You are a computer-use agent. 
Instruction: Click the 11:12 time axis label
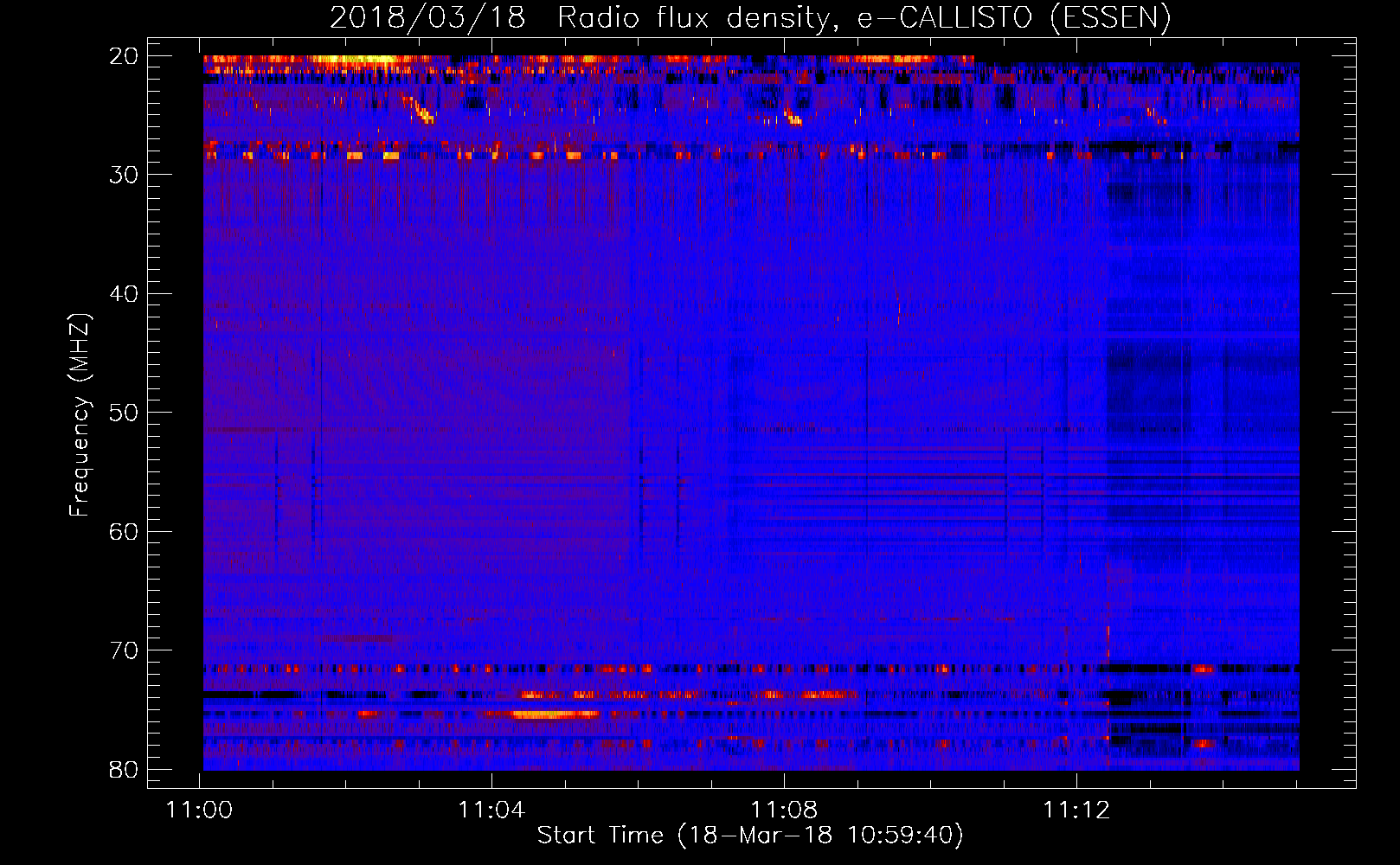pos(1076,811)
